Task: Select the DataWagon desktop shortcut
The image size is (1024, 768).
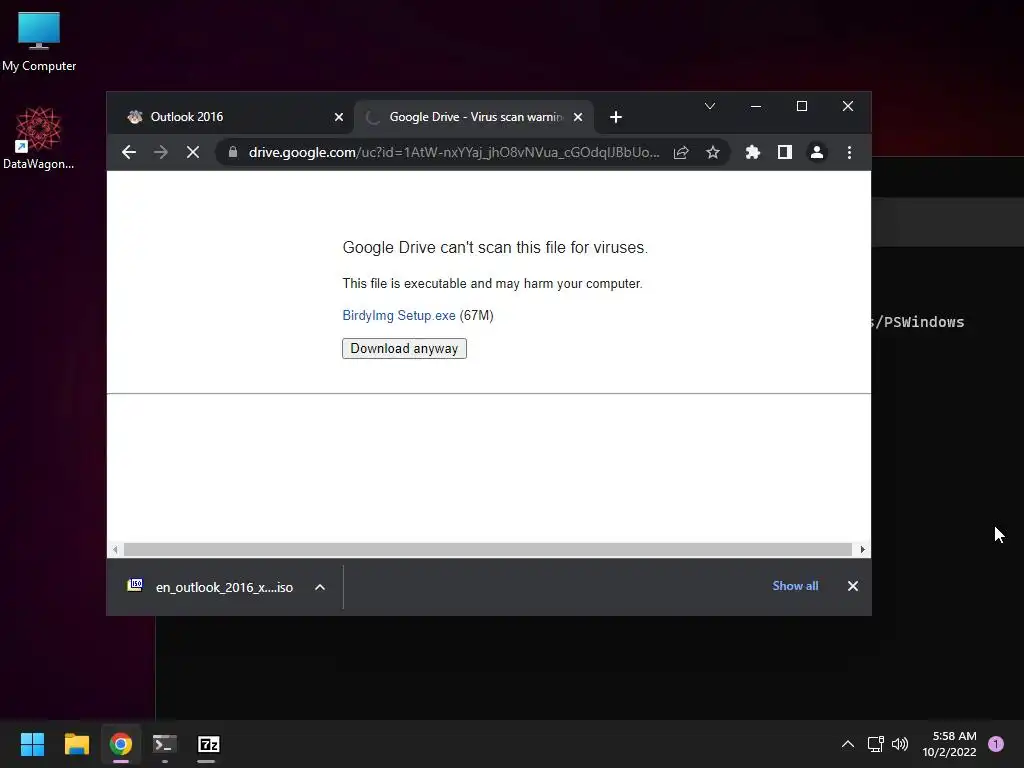Action: (x=39, y=138)
